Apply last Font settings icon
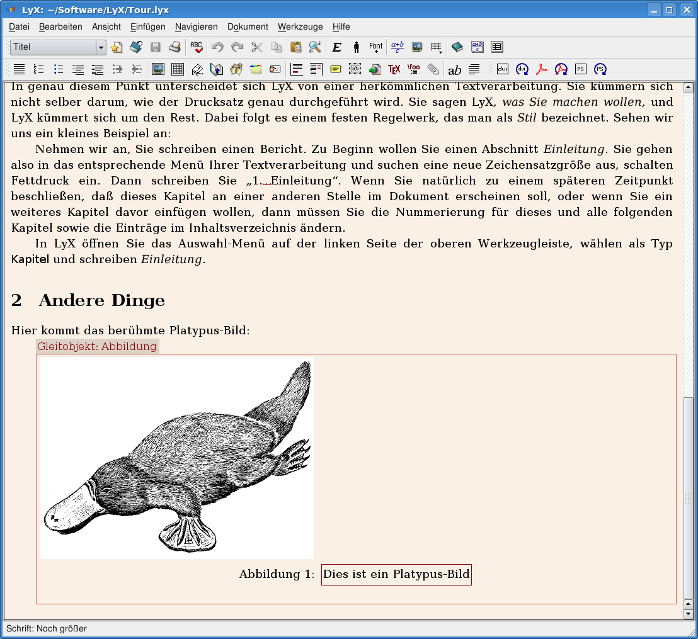The height and width of the screenshot is (639, 698). [376, 47]
